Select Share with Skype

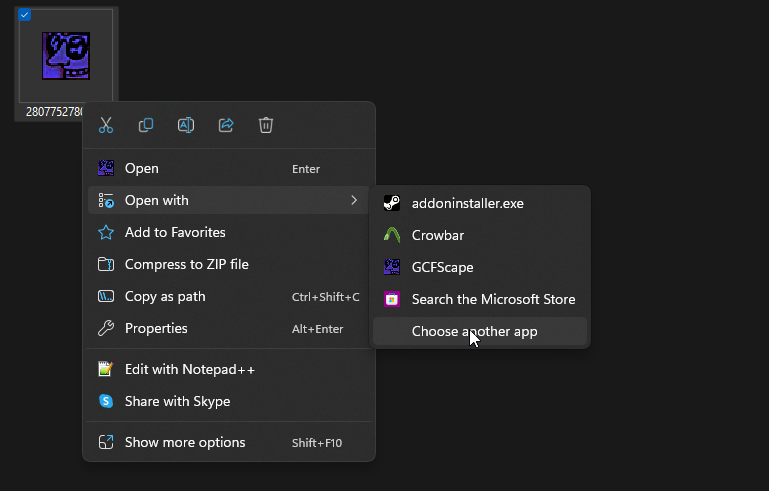(x=177, y=401)
